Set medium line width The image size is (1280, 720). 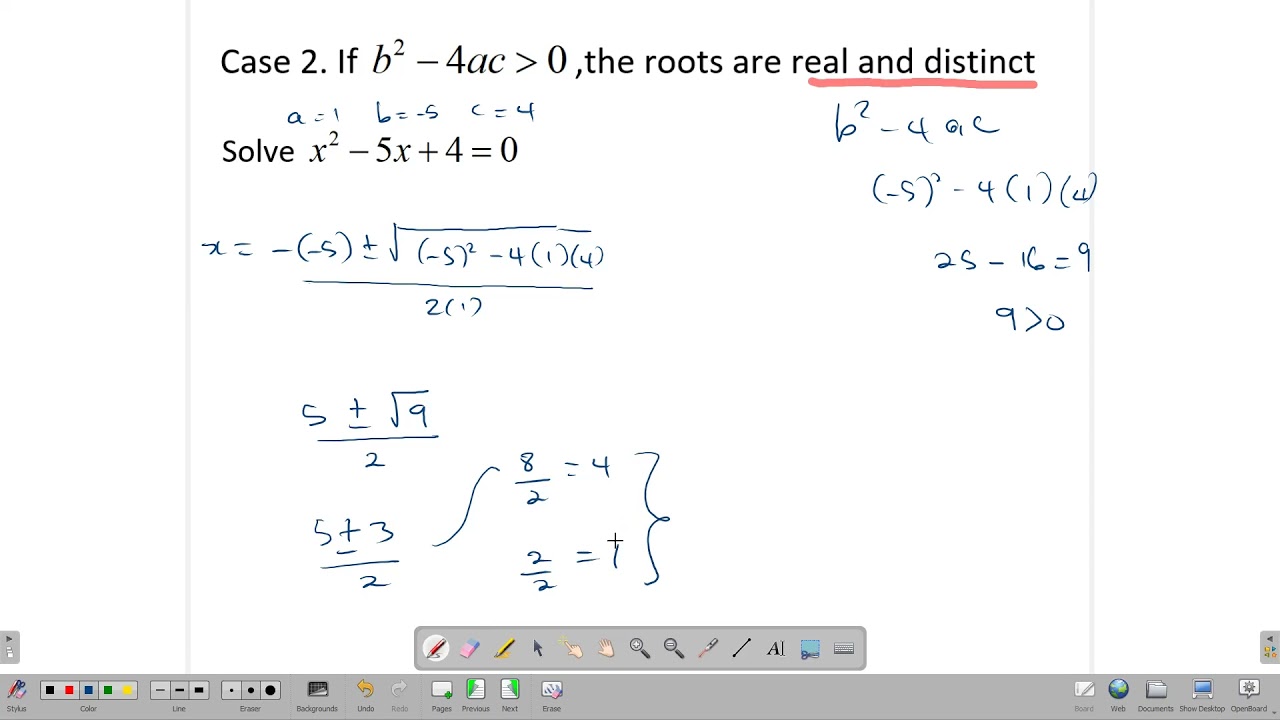(179, 690)
